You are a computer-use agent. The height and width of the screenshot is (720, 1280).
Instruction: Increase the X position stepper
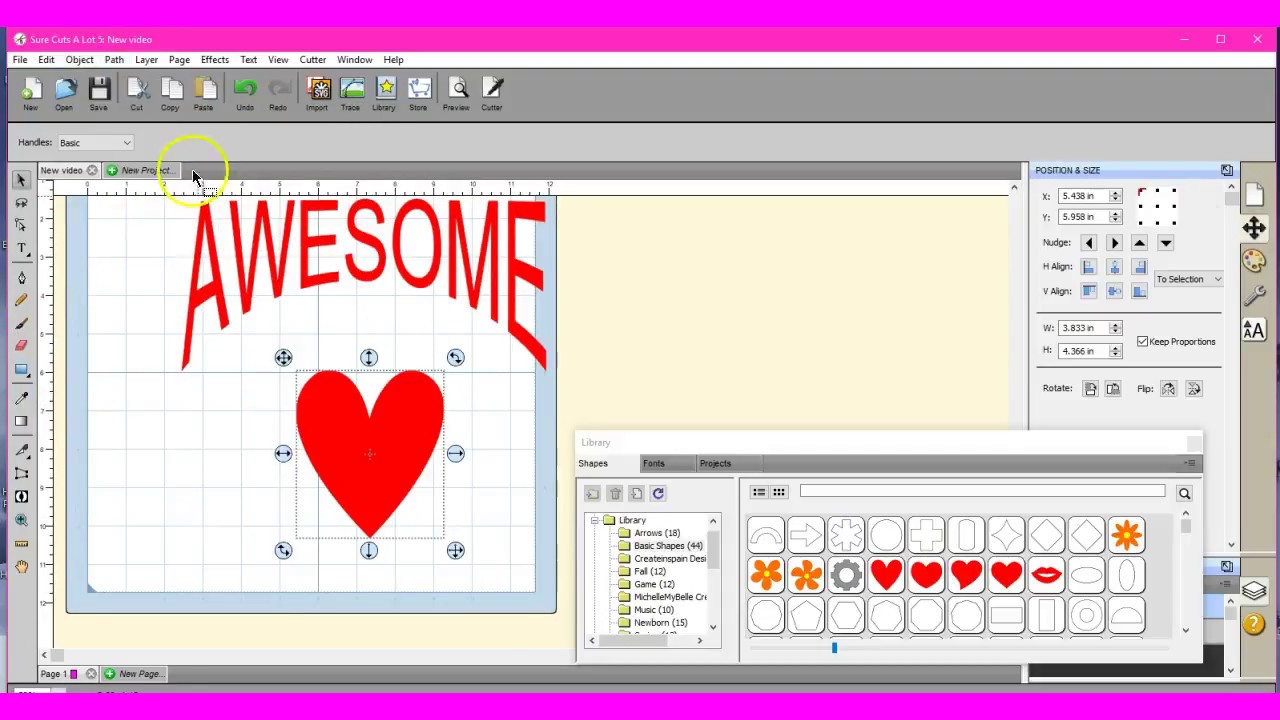(1116, 193)
